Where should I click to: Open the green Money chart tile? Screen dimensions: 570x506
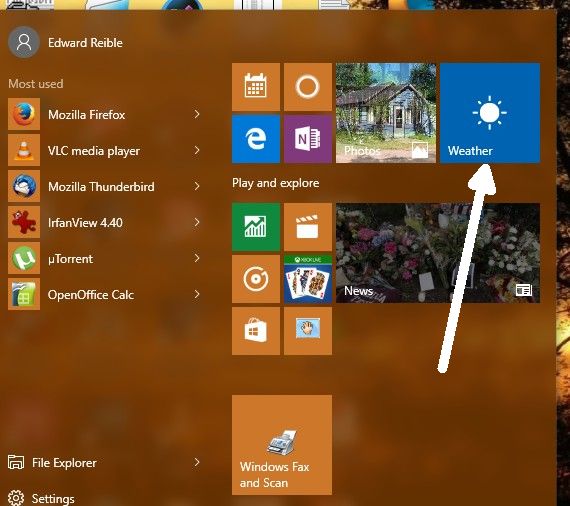click(256, 227)
